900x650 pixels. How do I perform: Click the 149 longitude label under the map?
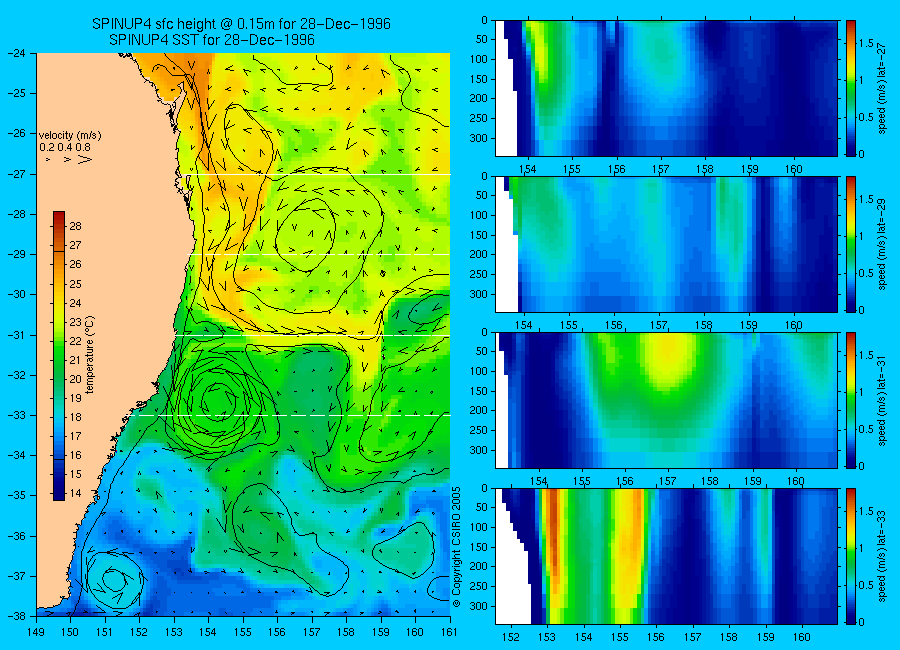[x=36, y=632]
